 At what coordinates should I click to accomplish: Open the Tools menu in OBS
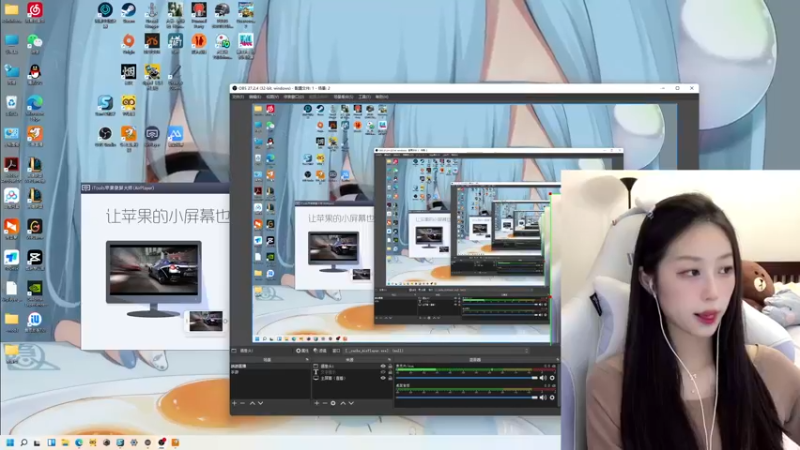click(364, 97)
